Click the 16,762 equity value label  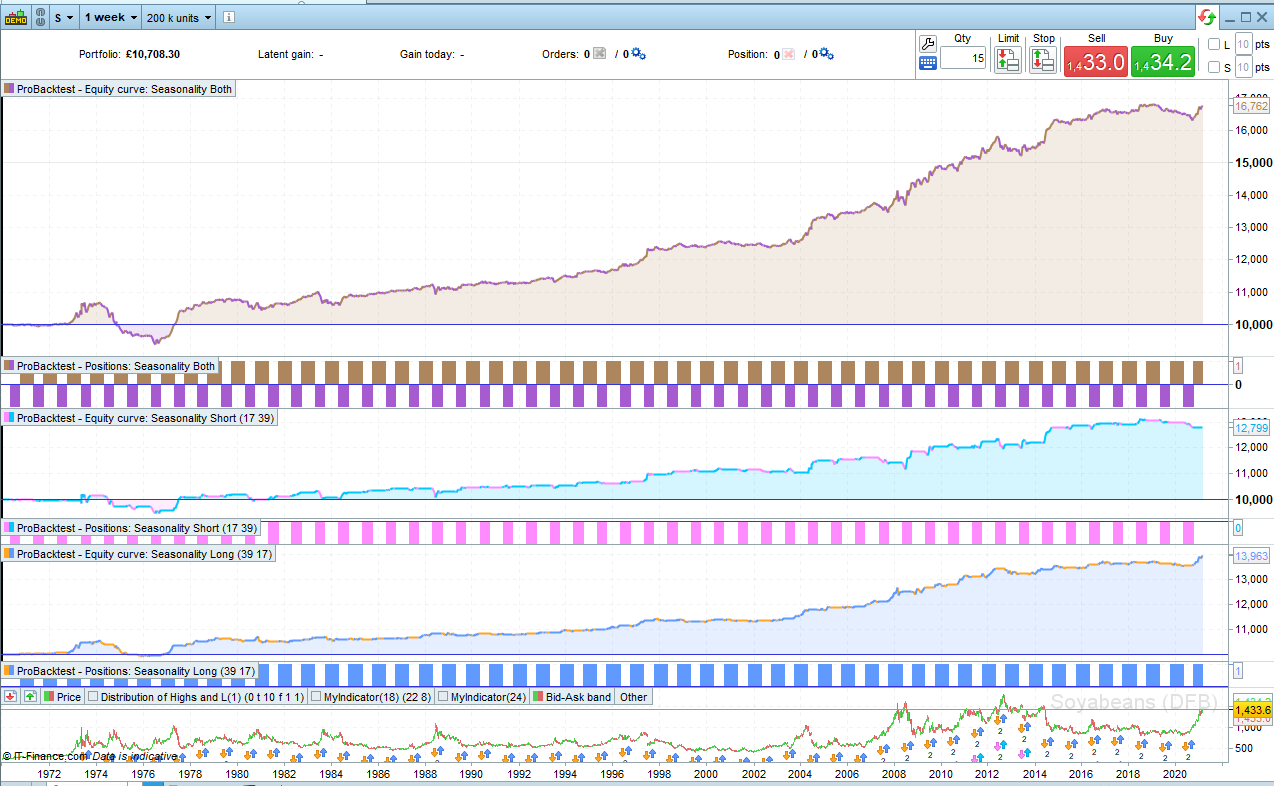(x=1251, y=106)
